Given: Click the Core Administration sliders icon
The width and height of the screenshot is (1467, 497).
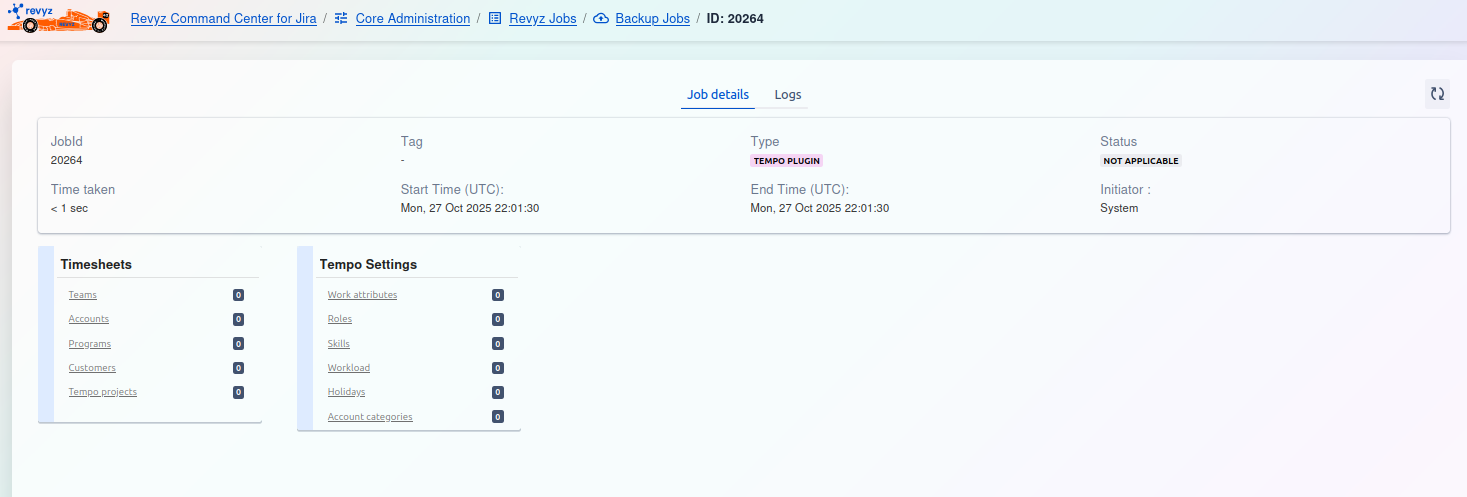Looking at the screenshot, I should pyautogui.click(x=341, y=18).
